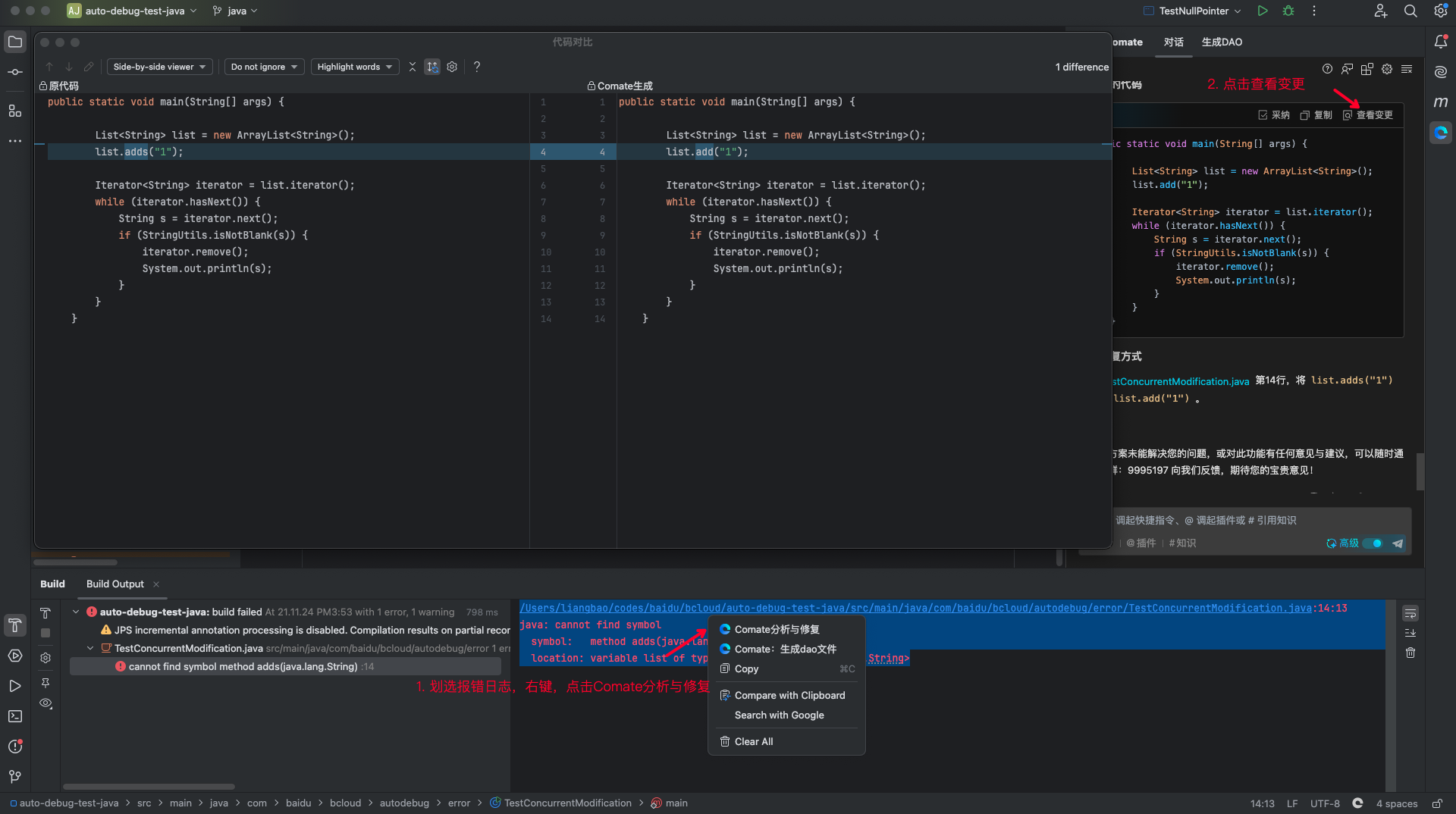Open the Maven sidebar icon
Image resolution: width=1456 pixels, height=814 pixels.
(1441, 102)
